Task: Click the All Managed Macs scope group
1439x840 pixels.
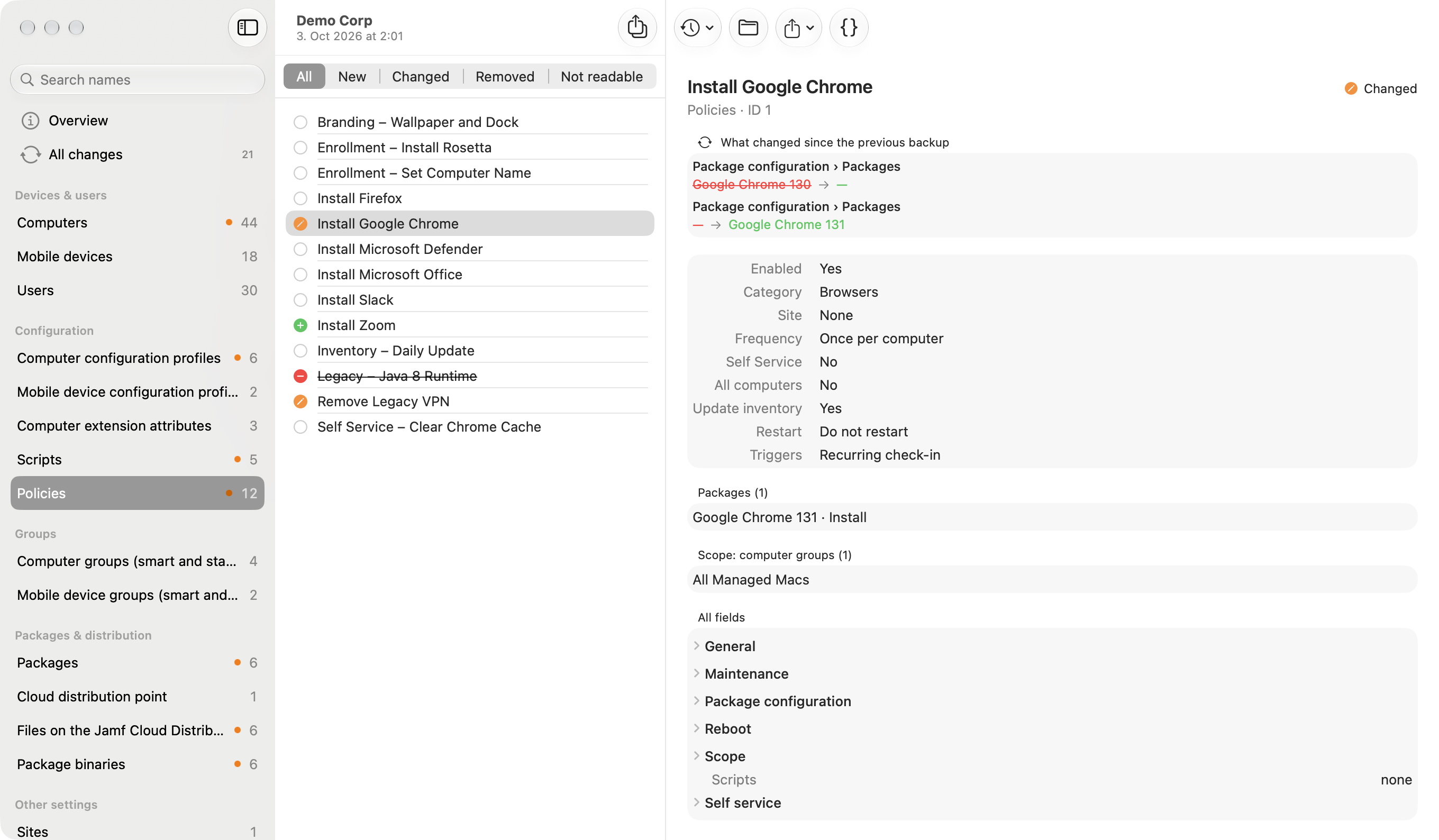Action: [x=1052, y=580]
